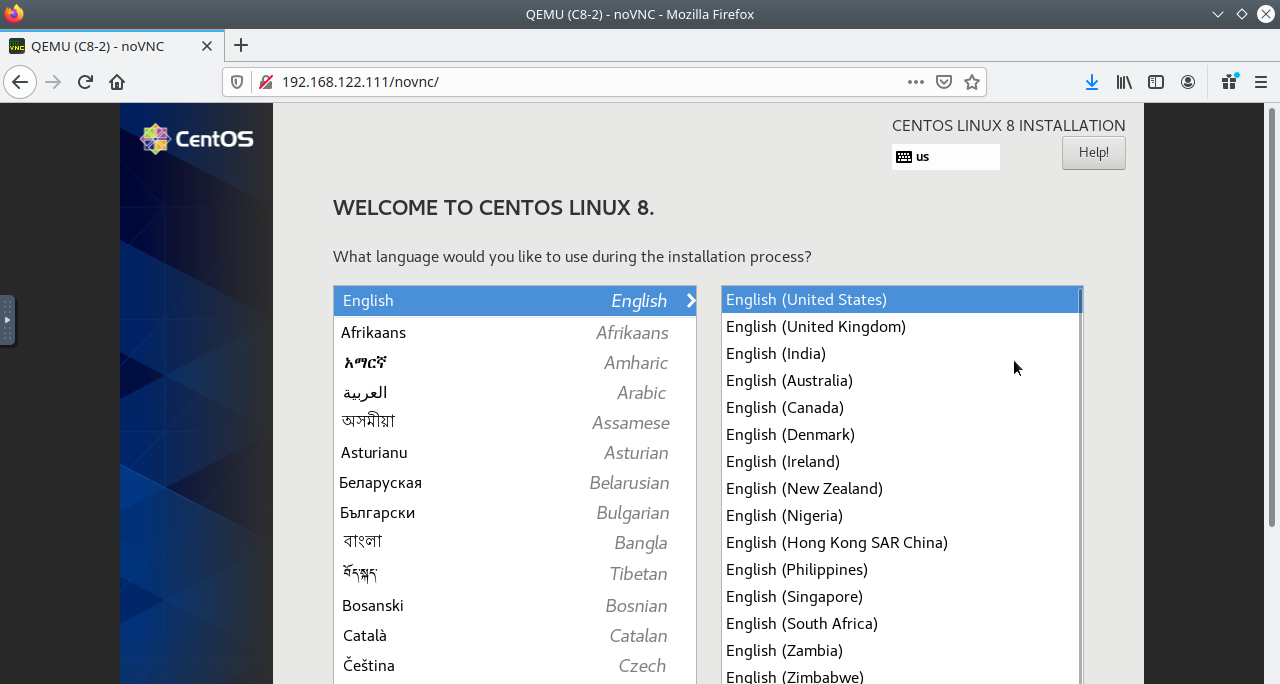Close the QEMU noVNC tab
This screenshot has height=684, width=1280.
coord(207,46)
